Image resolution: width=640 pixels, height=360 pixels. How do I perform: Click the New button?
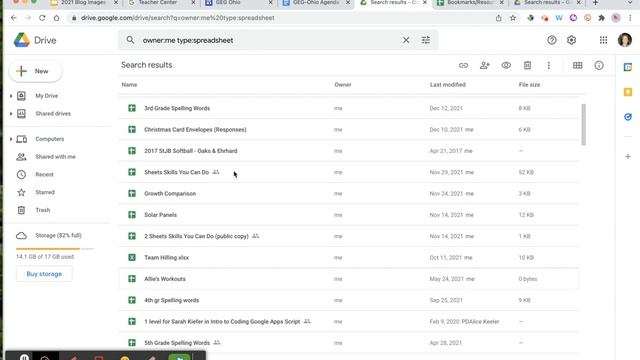coord(36,71)
